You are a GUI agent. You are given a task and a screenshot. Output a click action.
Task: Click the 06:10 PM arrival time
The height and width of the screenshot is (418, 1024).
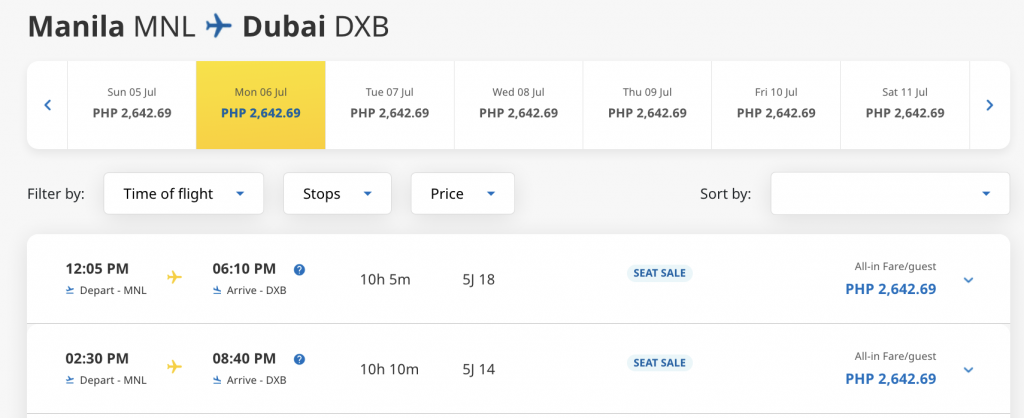tap(244, 268)
